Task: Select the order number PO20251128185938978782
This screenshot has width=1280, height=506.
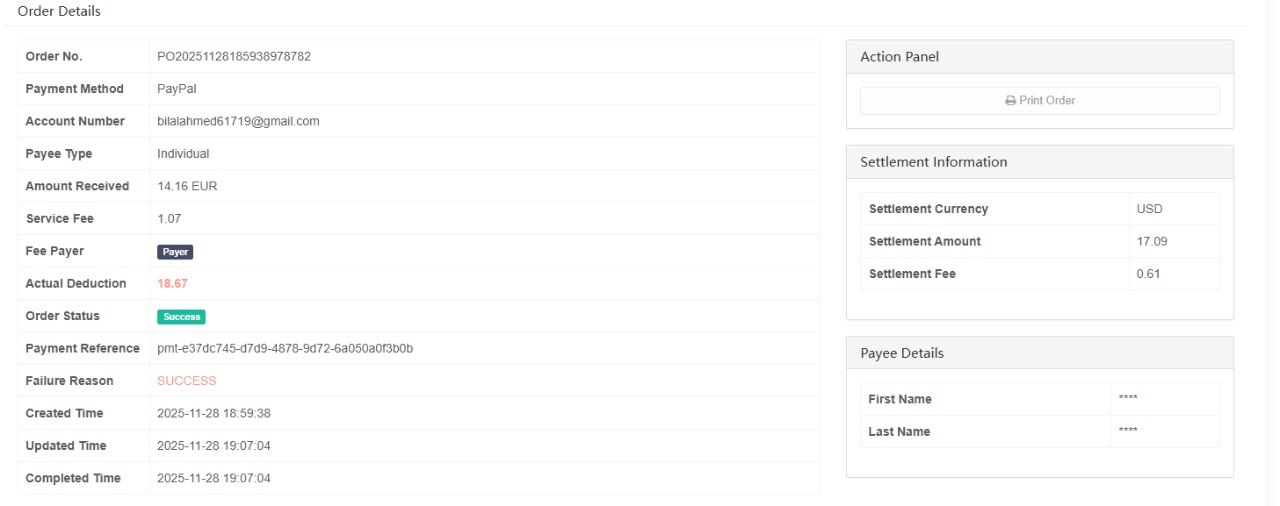Action: coord(234,57)
